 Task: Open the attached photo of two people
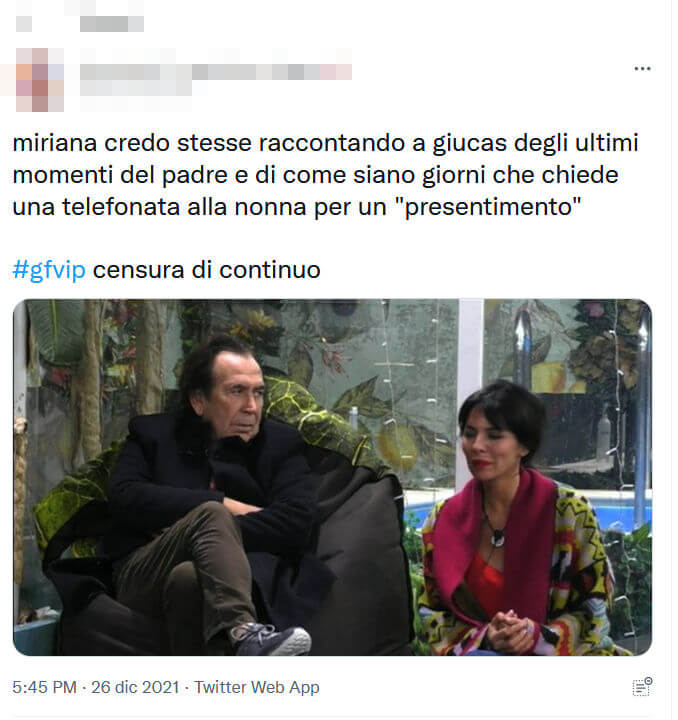click(x=332, y=477)
